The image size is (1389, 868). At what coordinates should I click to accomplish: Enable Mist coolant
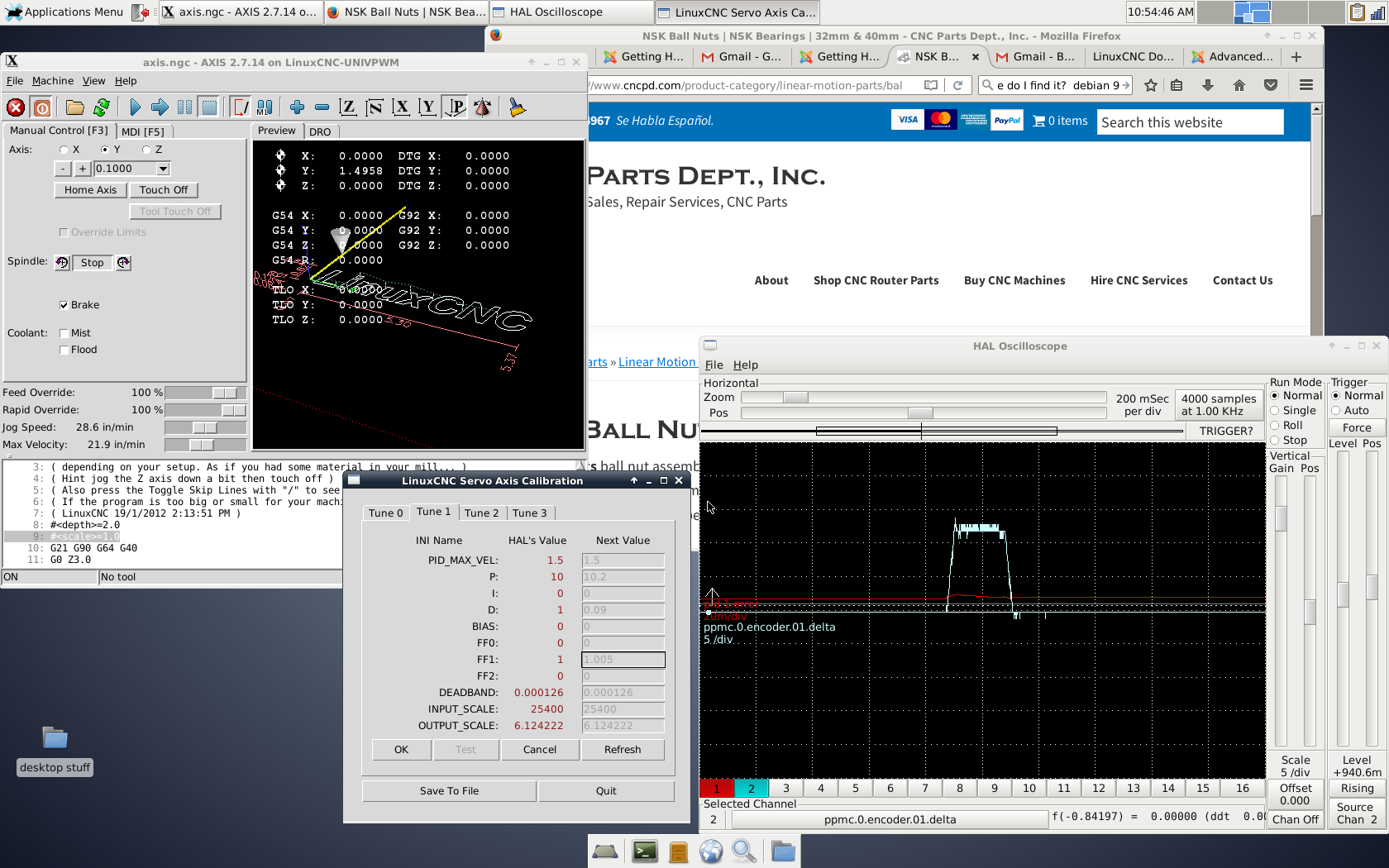point(64,333)
